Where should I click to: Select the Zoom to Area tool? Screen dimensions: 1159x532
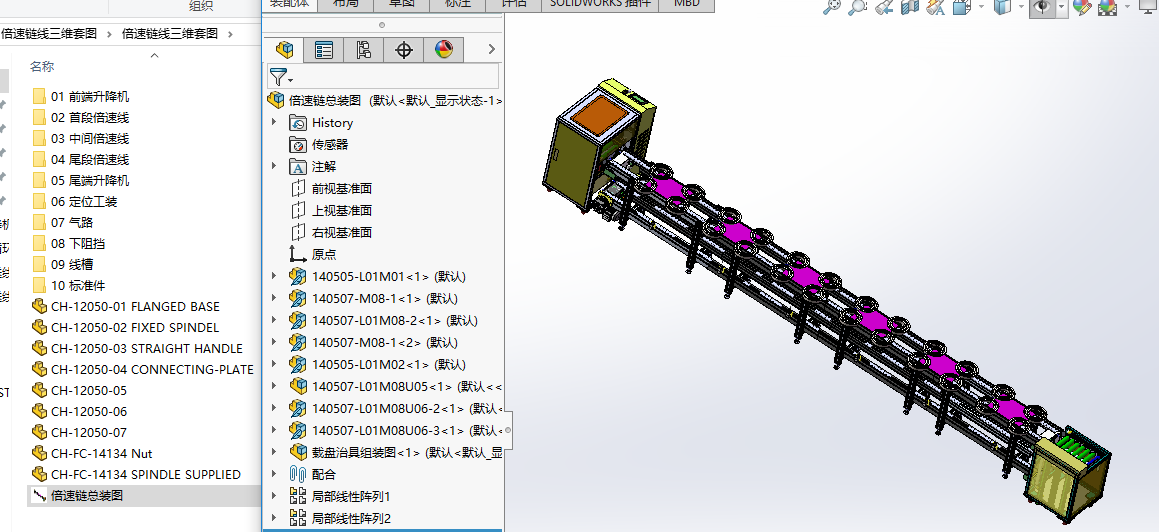click(857, 7)
